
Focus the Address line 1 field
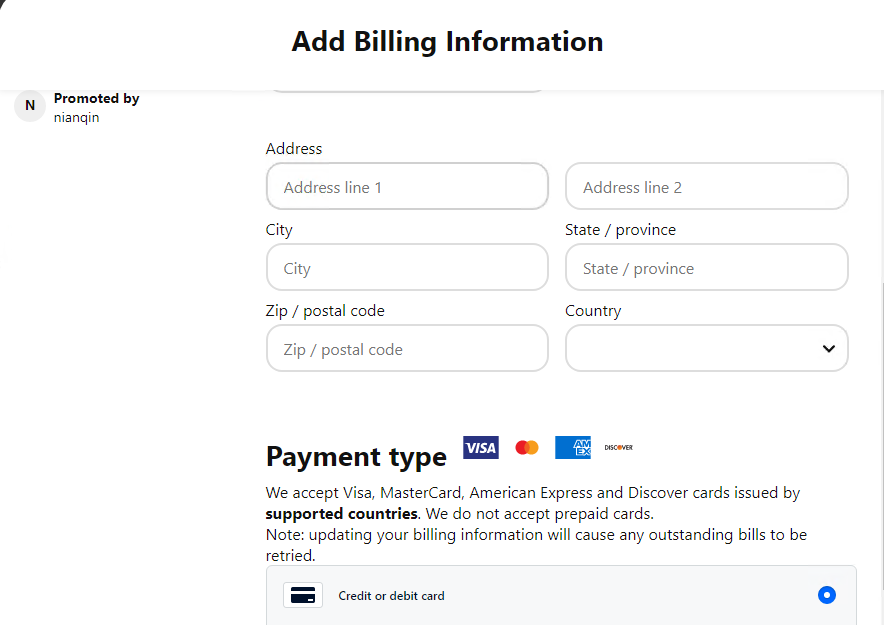coord(407,187)
